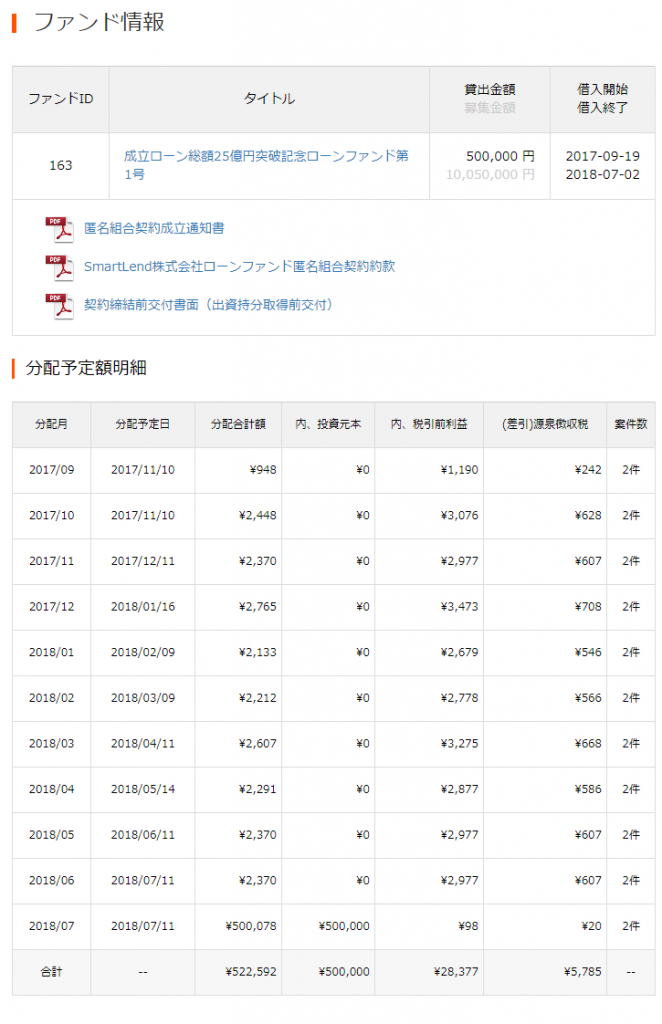The width and height of the screenshot is (662, 1024).
Task: Click the 借入開始 借入終了 column header
Action: [602, 99]
